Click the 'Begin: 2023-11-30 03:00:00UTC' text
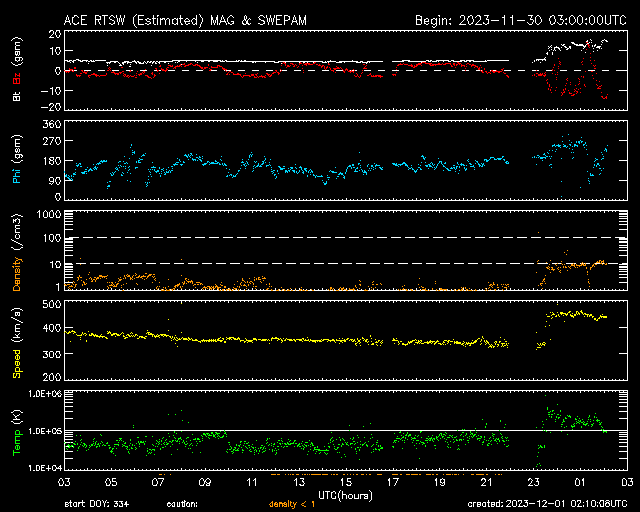640x512 pixels. tap(521, 20)
